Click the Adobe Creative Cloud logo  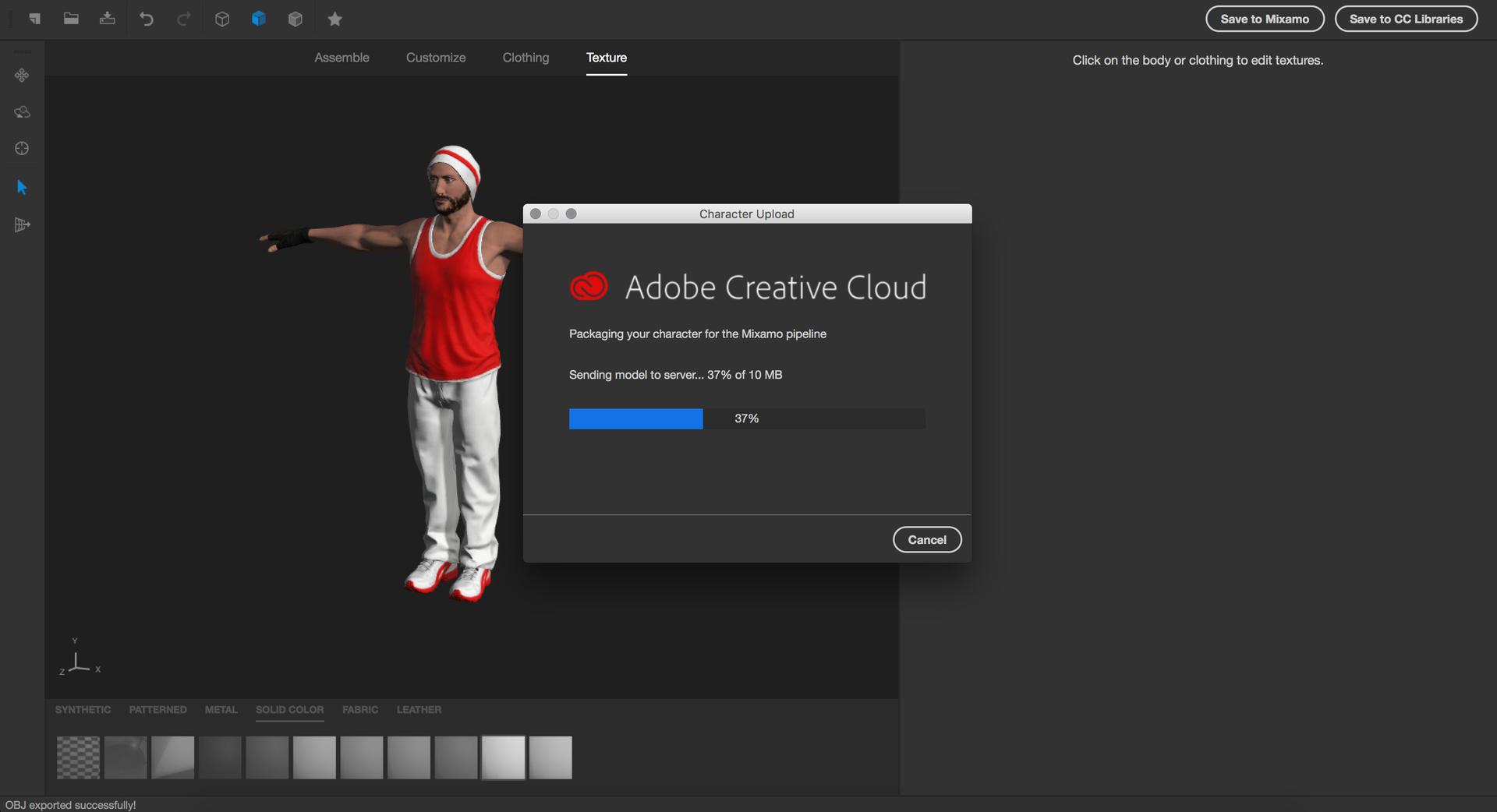point(589,287)
